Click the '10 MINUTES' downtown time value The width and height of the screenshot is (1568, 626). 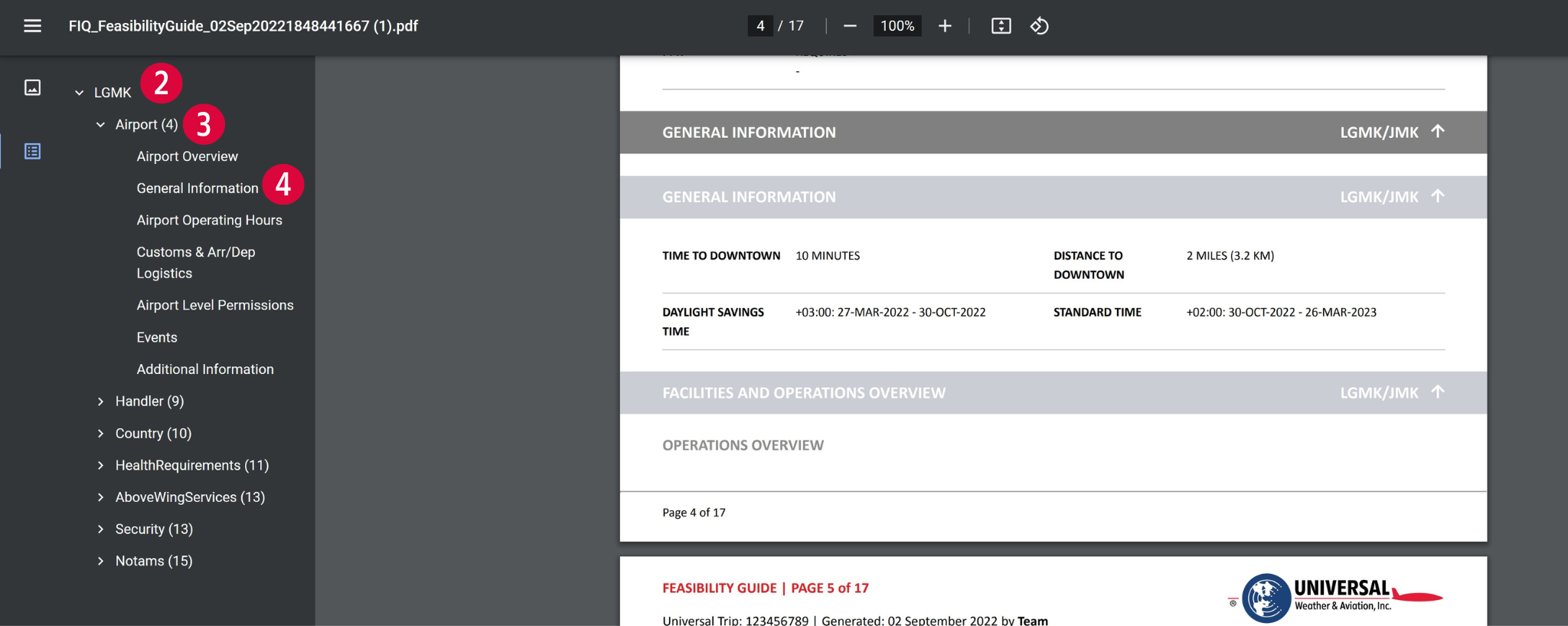click(x=828, y=256)
